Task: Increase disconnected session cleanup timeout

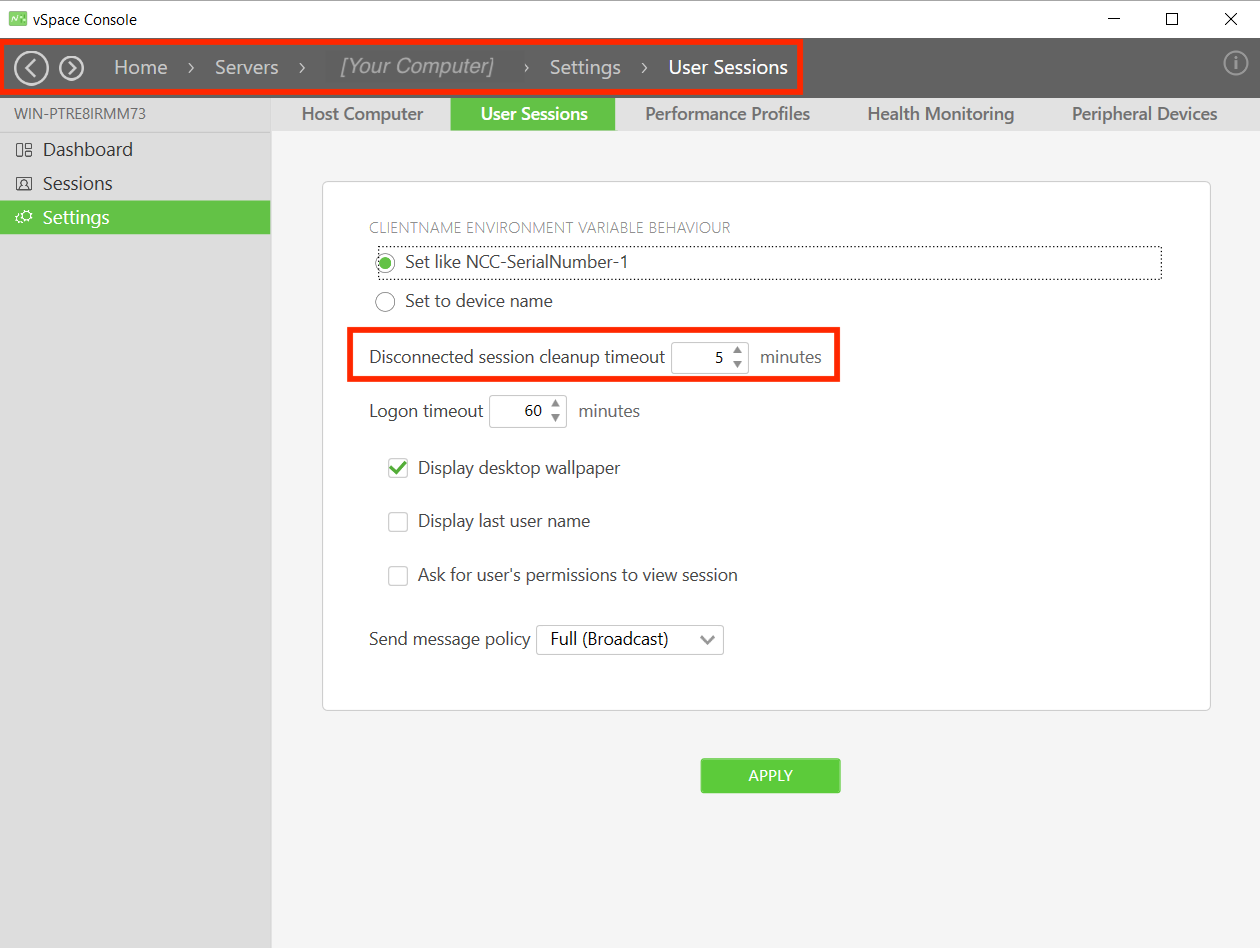Action: coord(738,350)
